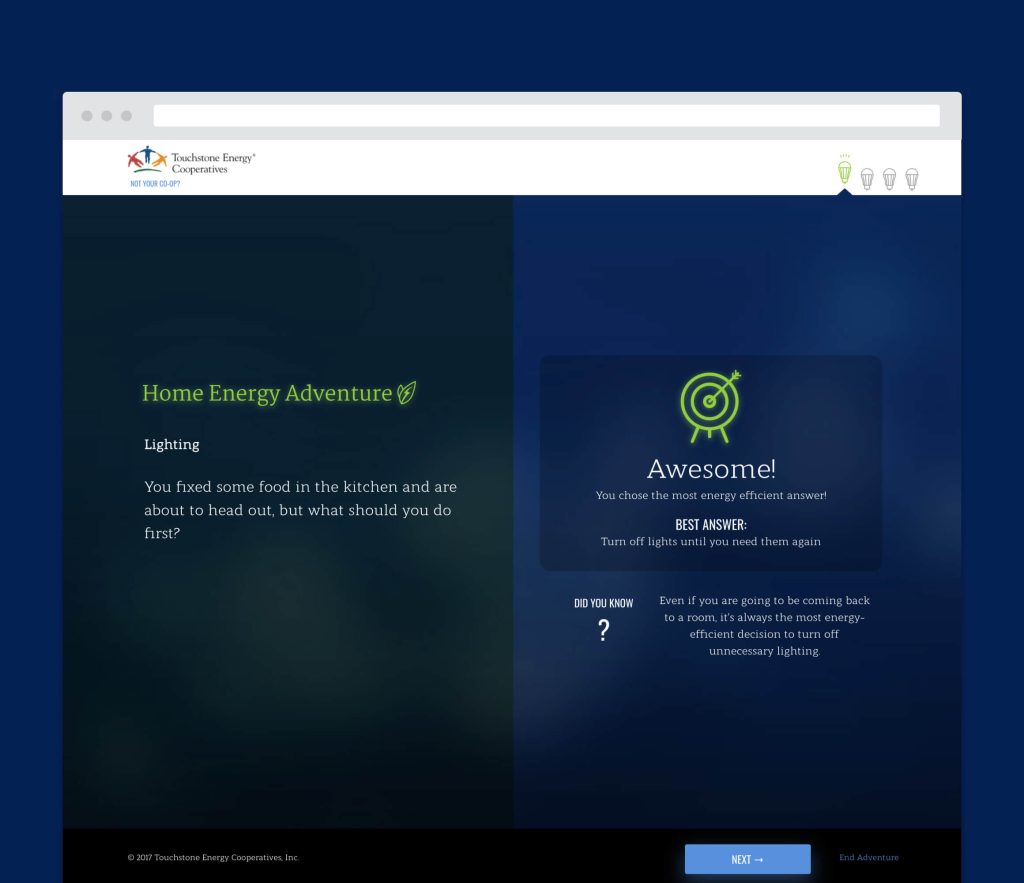Click the "Turn off lights" best answer text

coord(711,542)
